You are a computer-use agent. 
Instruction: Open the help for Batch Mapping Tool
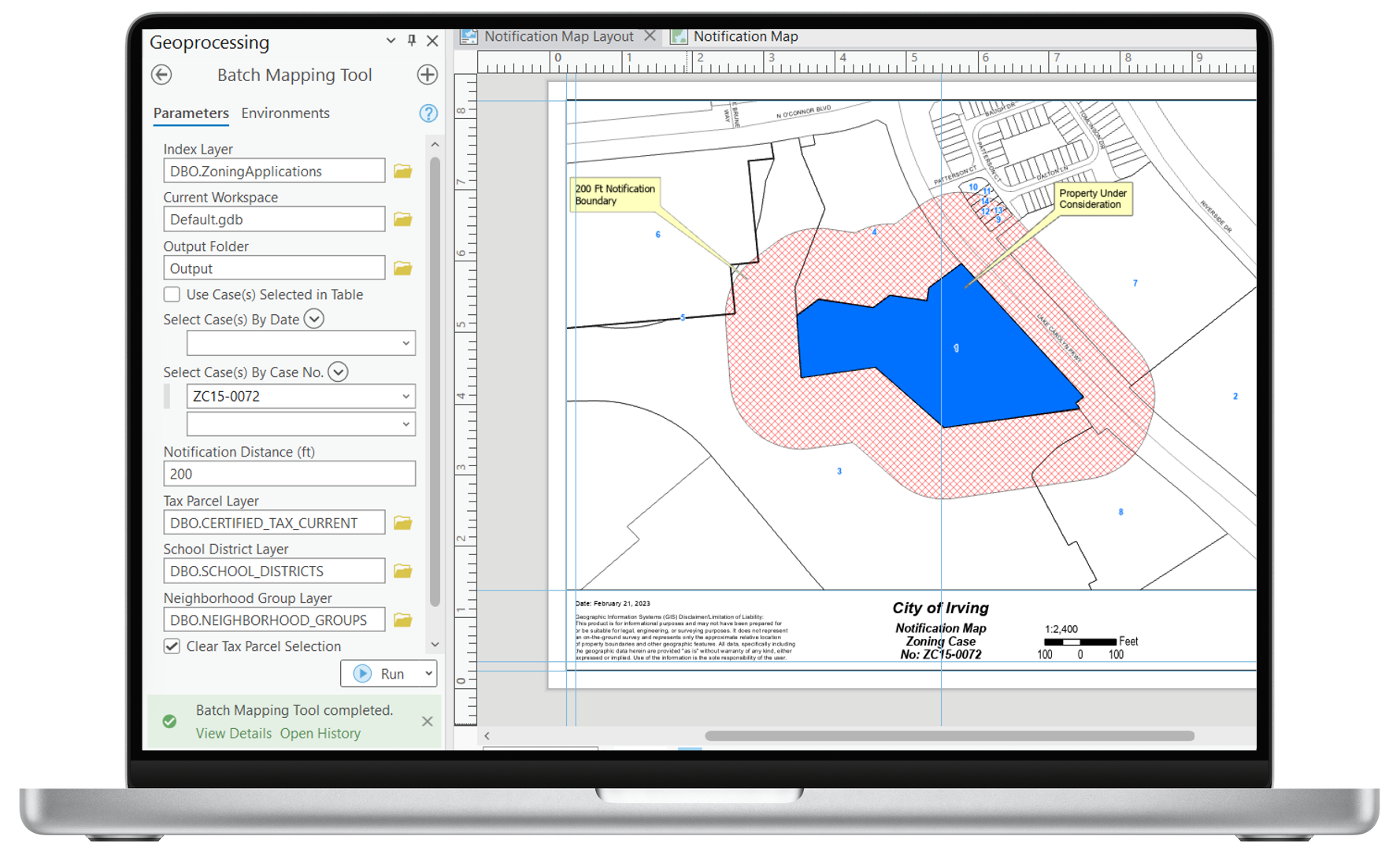[x=428, y=113]
